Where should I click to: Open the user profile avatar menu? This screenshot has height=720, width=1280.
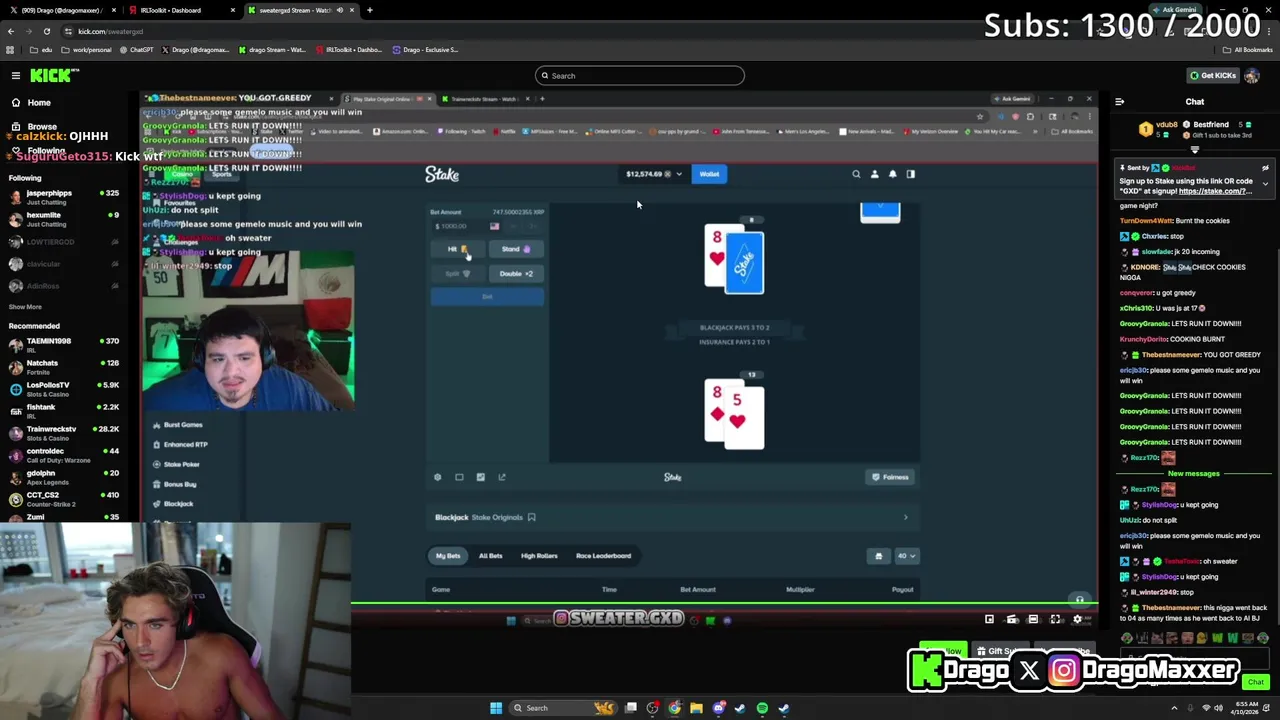[x=1252, y=76]
